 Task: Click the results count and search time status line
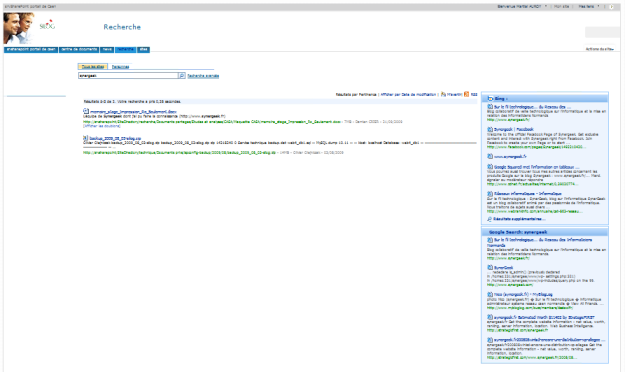point(132,101)
